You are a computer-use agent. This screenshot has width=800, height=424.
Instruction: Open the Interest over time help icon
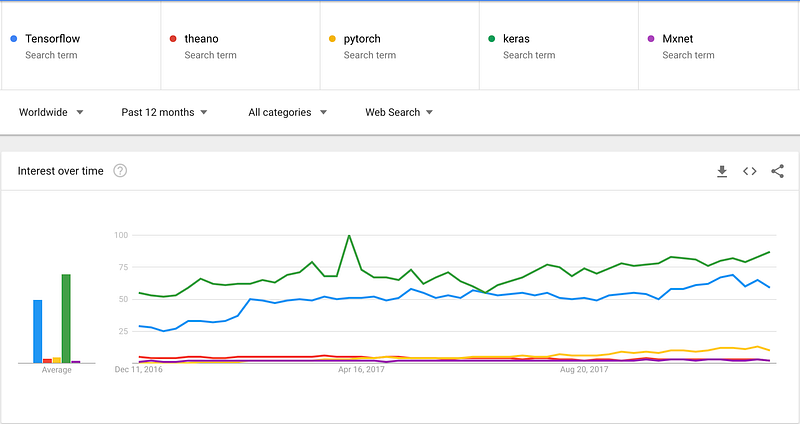click(120, 171)
